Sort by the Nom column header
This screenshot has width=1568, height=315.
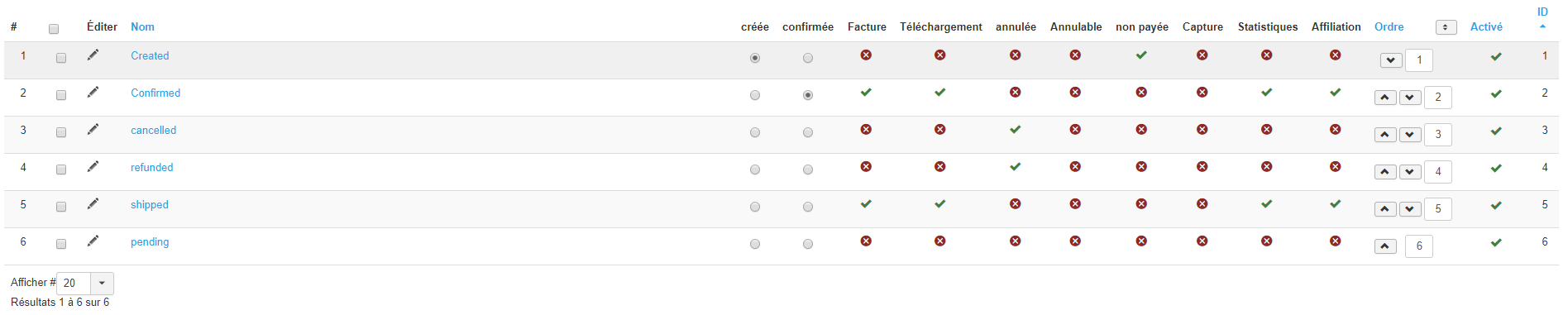pyautogui.click(x=142, y=26)
